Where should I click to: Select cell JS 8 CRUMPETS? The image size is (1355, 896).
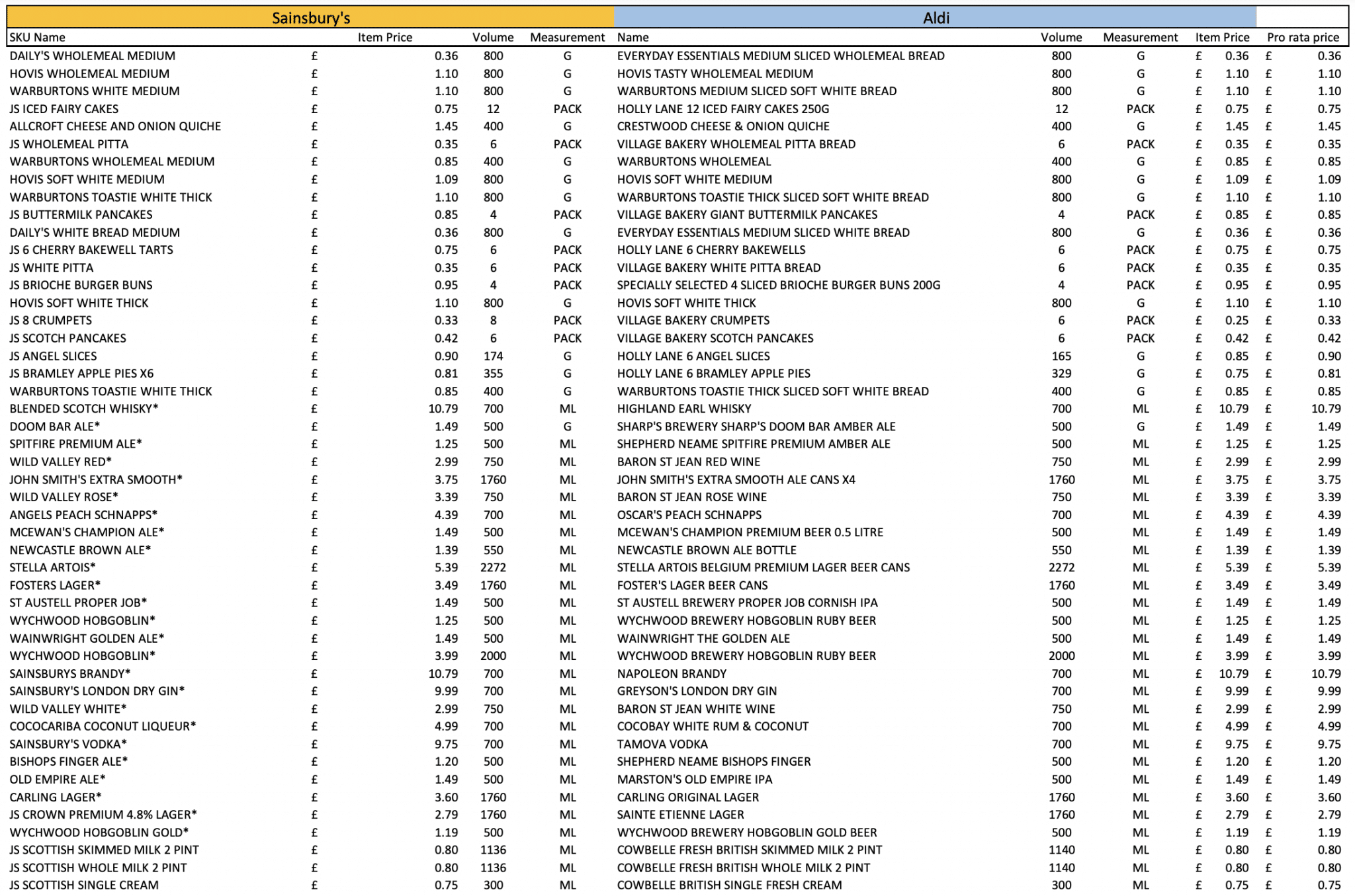pyautogui.click(x=51, y=321)
